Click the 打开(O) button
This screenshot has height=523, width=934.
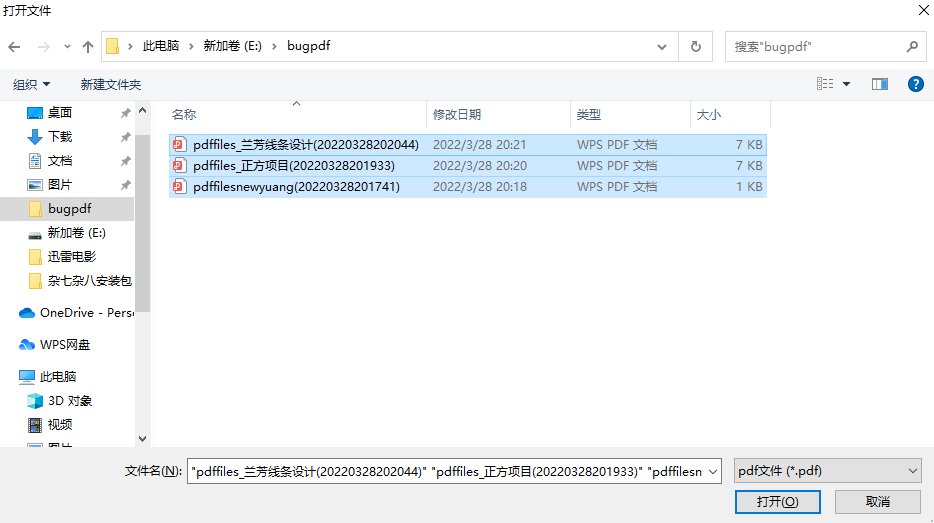[x=777, y=501]
